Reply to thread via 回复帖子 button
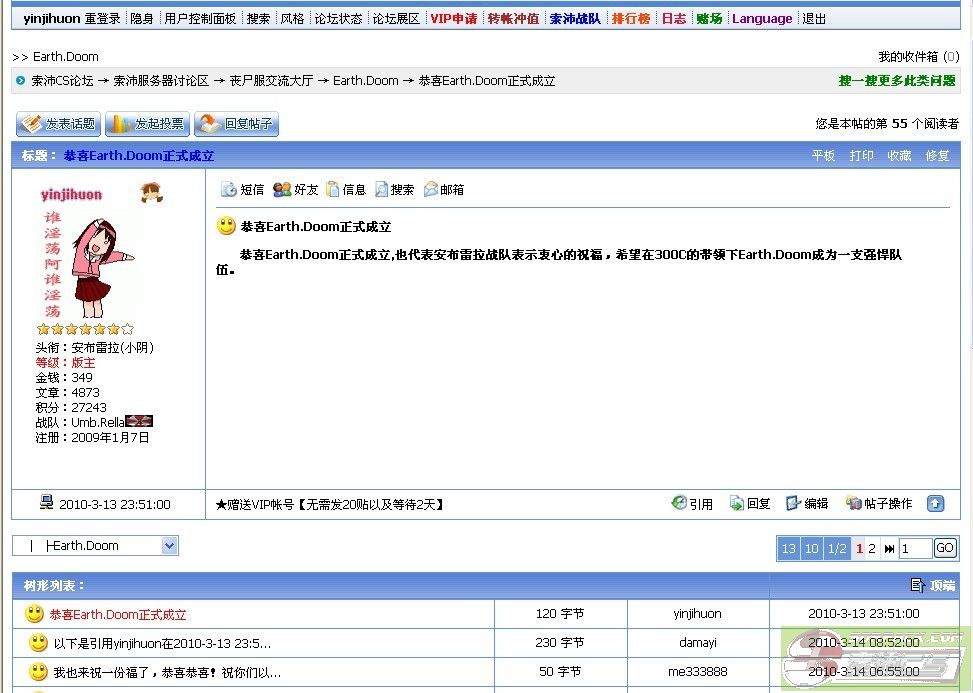 tap(236, 124)
